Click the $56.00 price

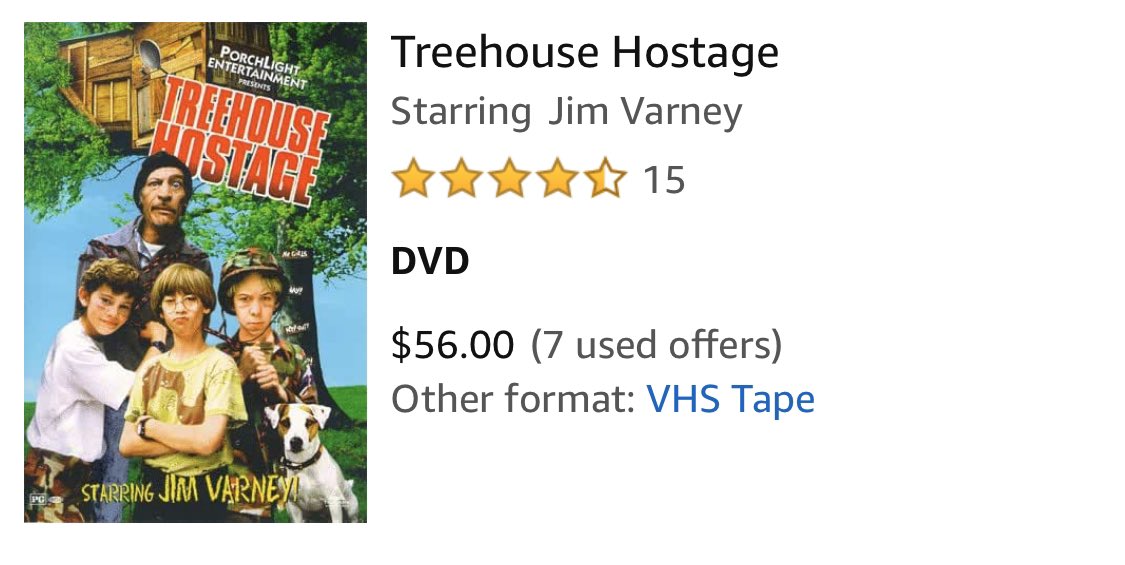coord(453,344)
